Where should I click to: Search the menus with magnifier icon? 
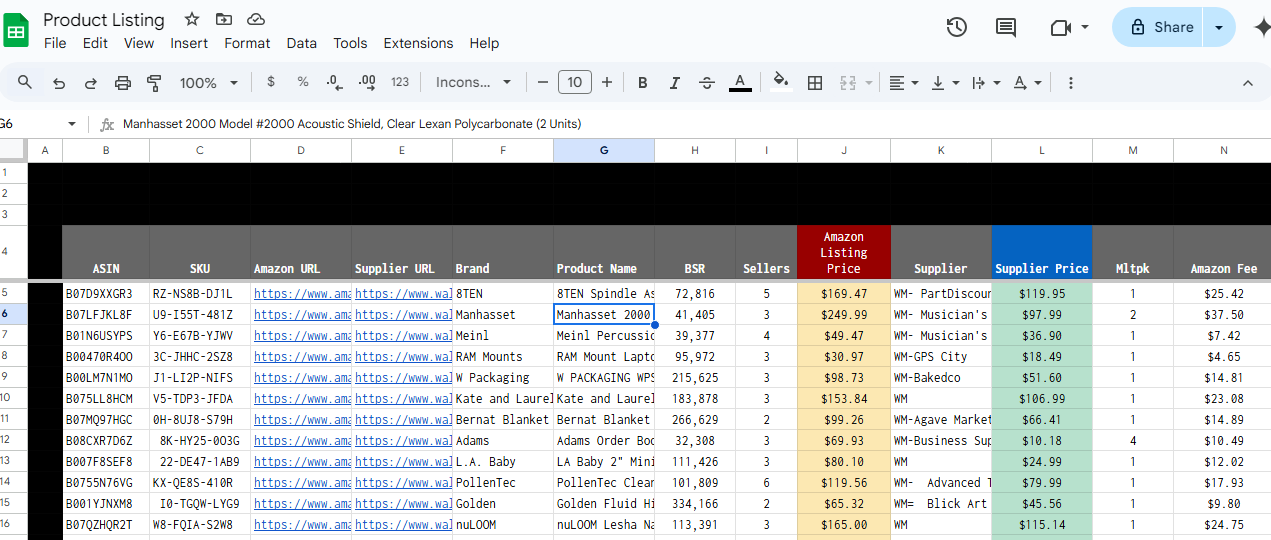(25, 83)
